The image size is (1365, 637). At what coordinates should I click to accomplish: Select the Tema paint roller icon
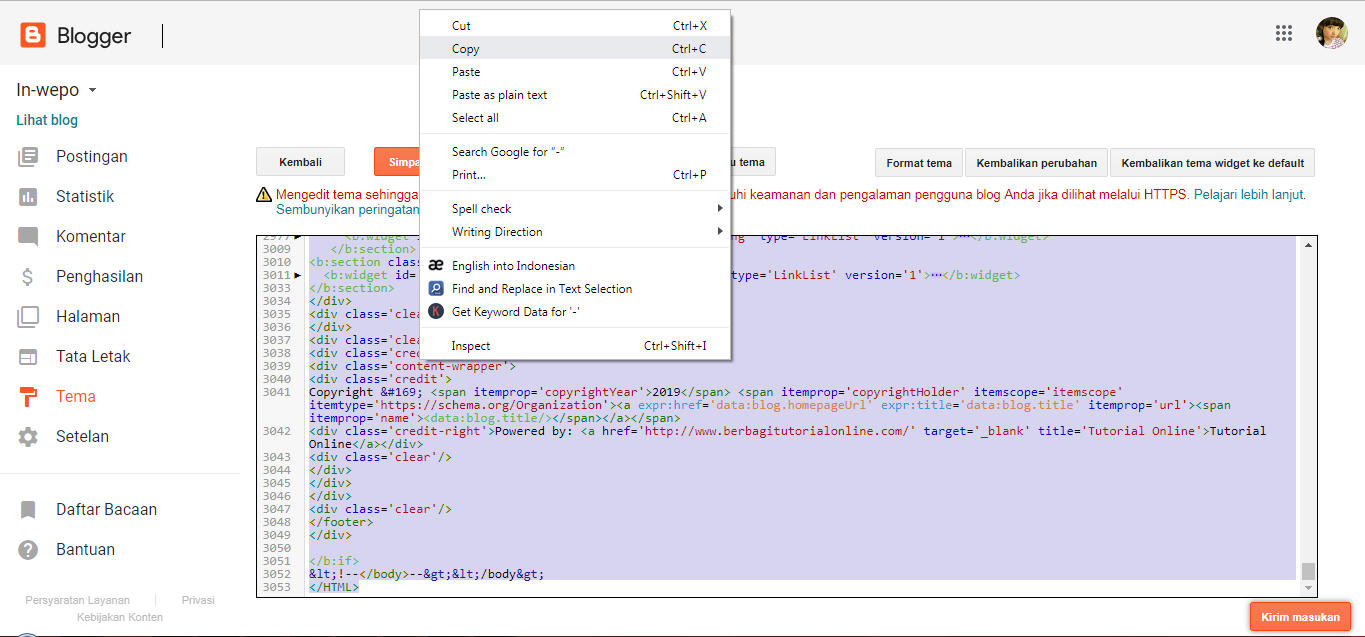pos(28,396)
